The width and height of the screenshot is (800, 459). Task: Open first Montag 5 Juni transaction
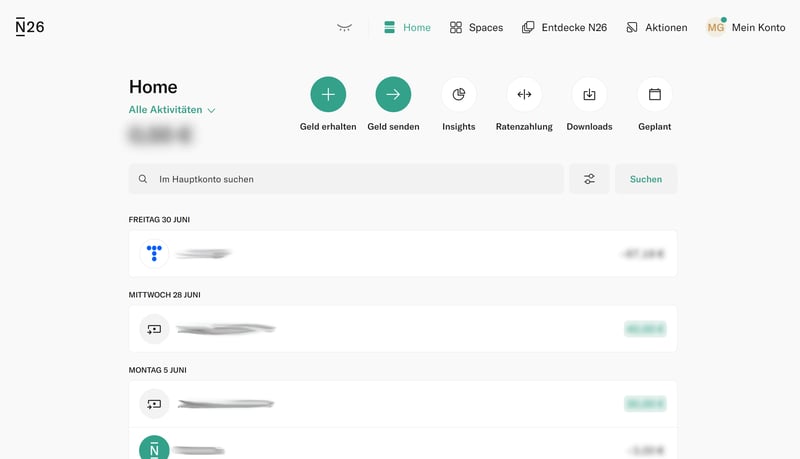403,404
